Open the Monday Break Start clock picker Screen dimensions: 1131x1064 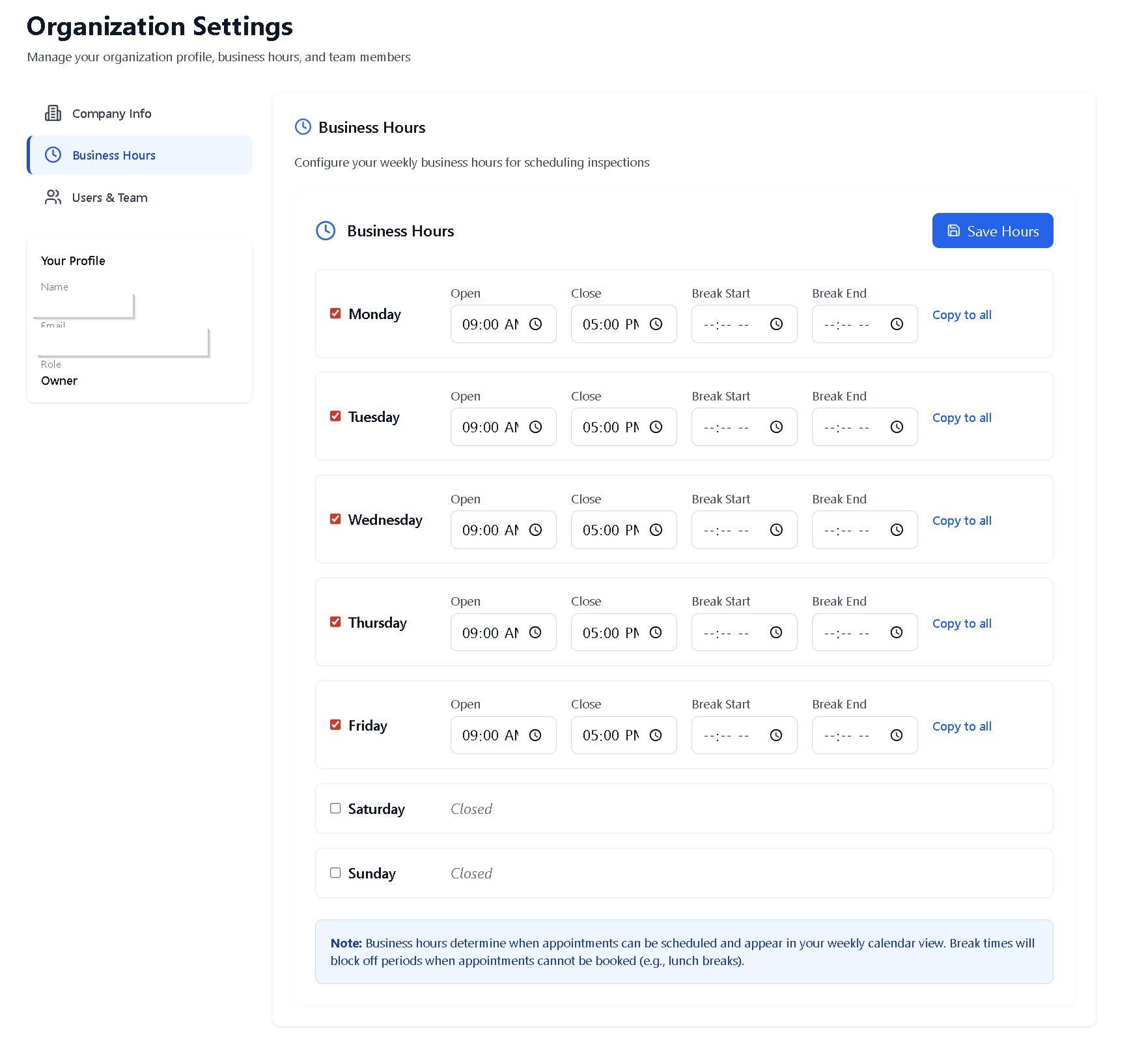[x=776, y=324]
